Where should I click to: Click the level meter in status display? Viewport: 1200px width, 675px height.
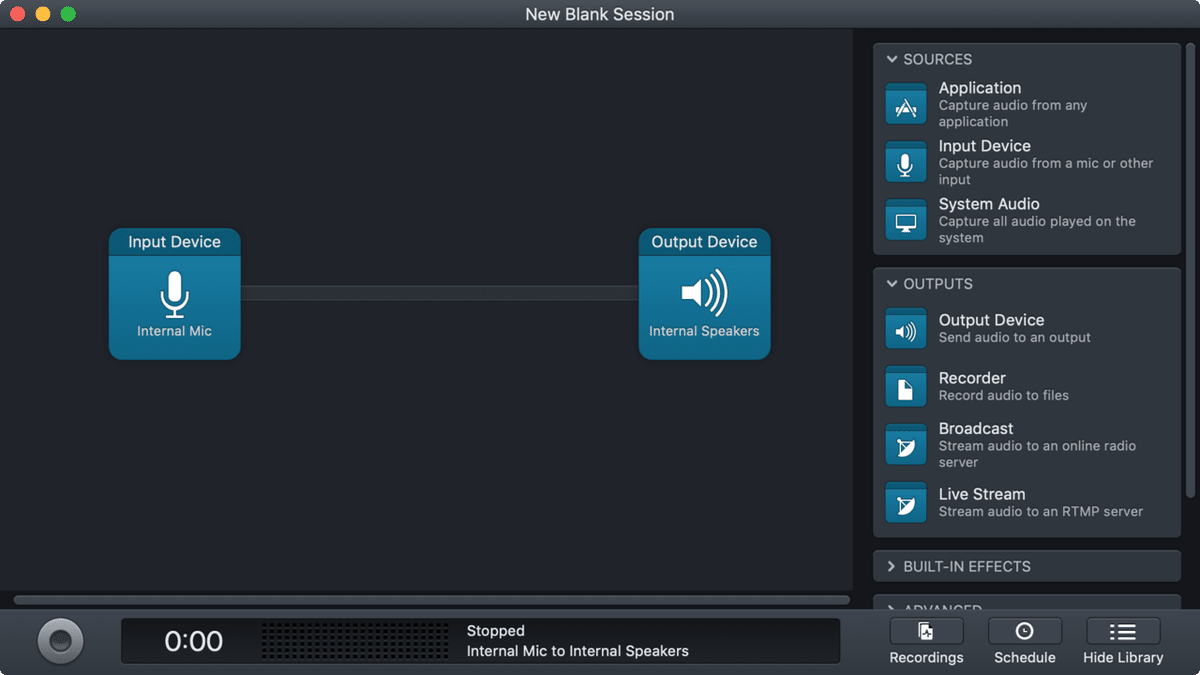355,641
